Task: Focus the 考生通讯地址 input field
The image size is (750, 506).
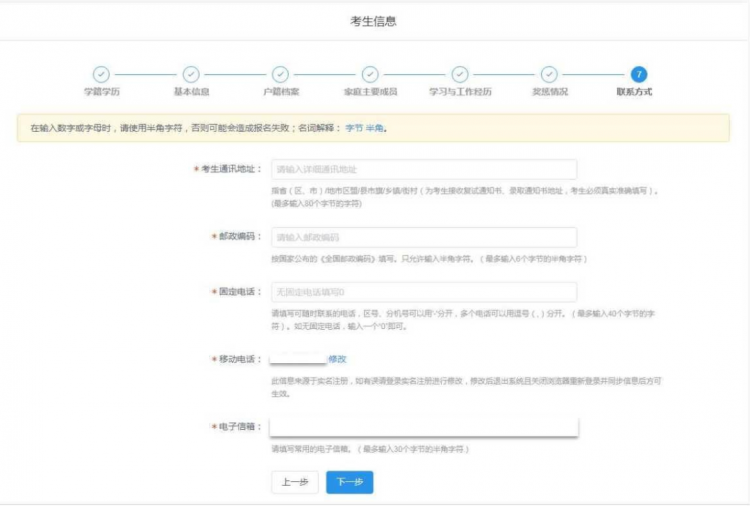Action: coord(424,169)
